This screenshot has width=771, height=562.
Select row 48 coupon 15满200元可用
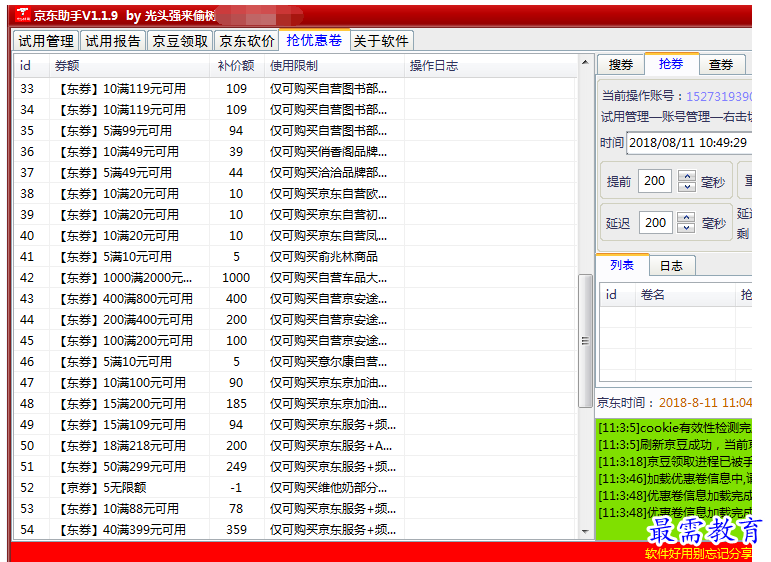[295, 404]
